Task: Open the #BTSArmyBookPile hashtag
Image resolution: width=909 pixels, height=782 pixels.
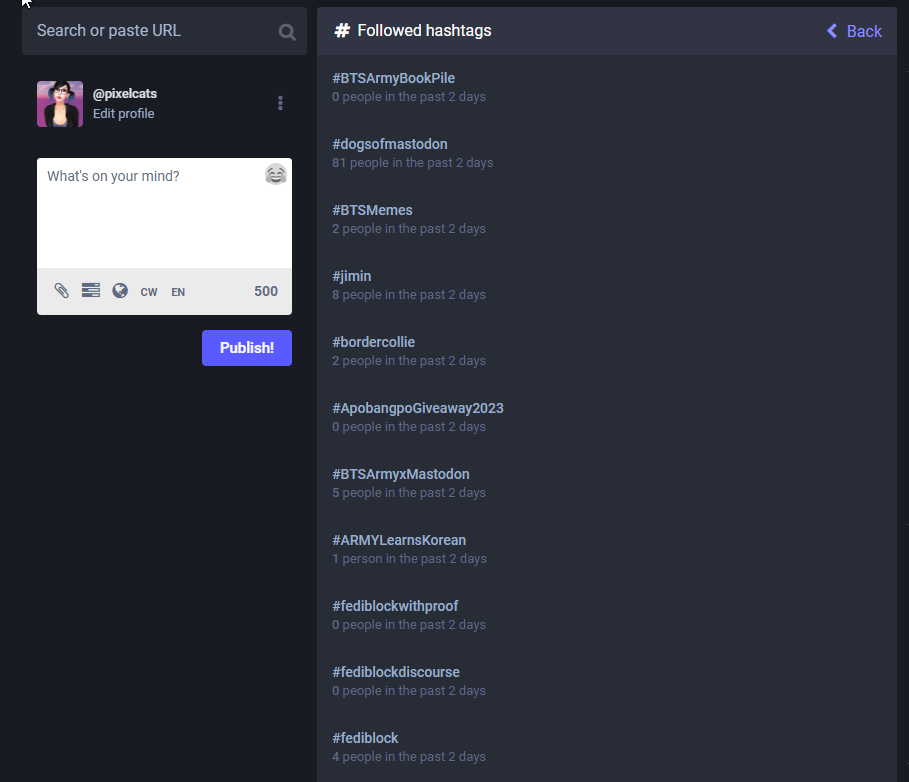Action: tap(393, 78)
